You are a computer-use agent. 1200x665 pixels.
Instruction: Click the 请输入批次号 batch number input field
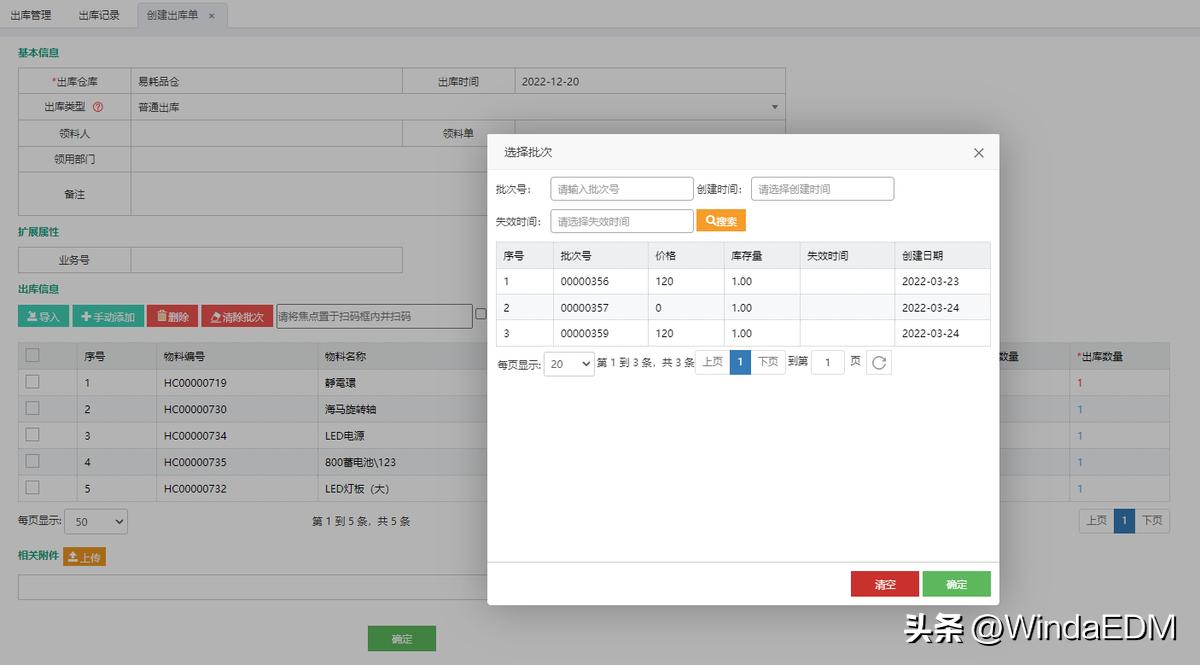tap(621, 188)
